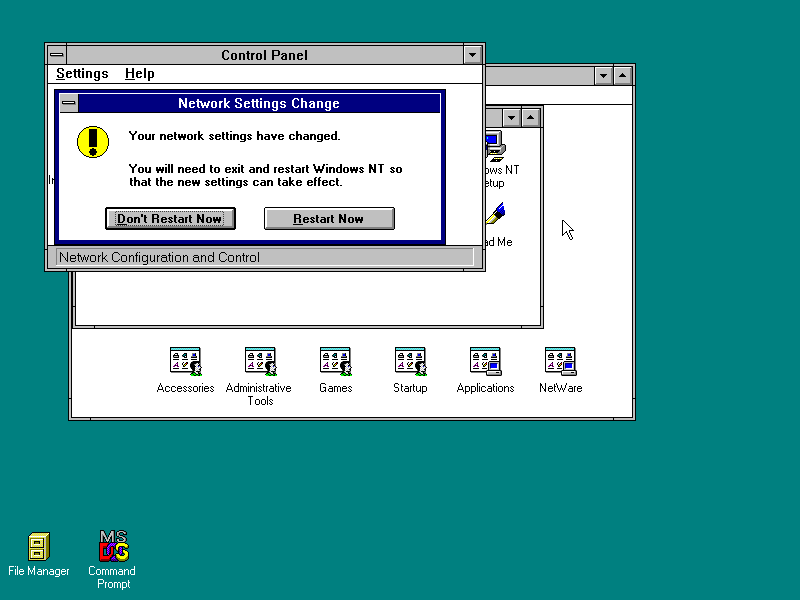Click the Windows NT Setup computer icon
800x600 pixels.
[x=495, y=146]
